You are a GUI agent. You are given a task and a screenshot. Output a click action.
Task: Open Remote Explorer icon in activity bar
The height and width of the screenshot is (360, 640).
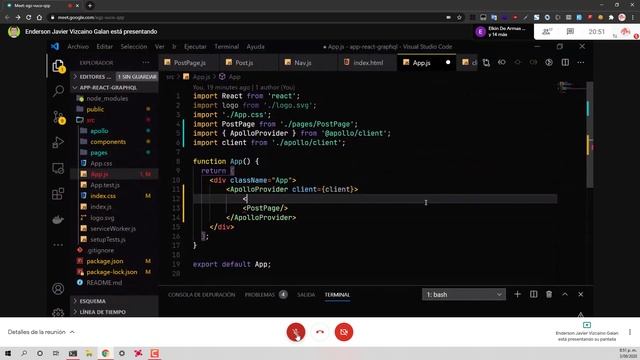point(58,168)
